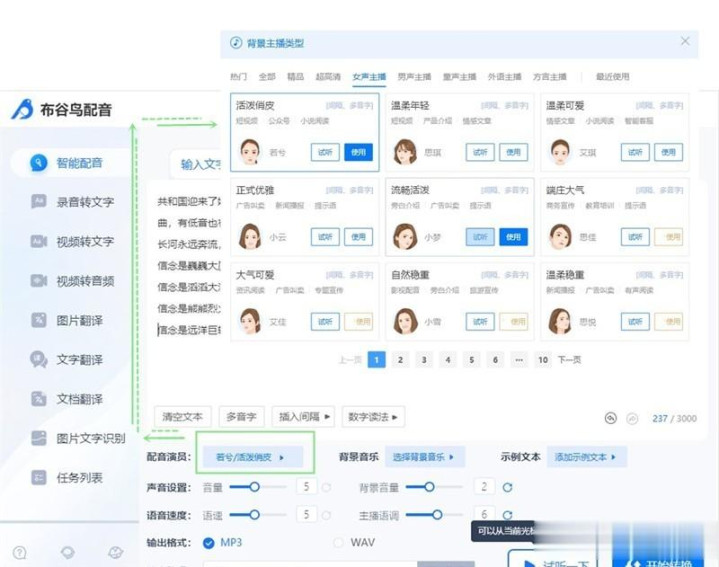Viewport: 719px width, 567px height.
Task: Switch to the 超高清 tab
Action: point(328,77)
